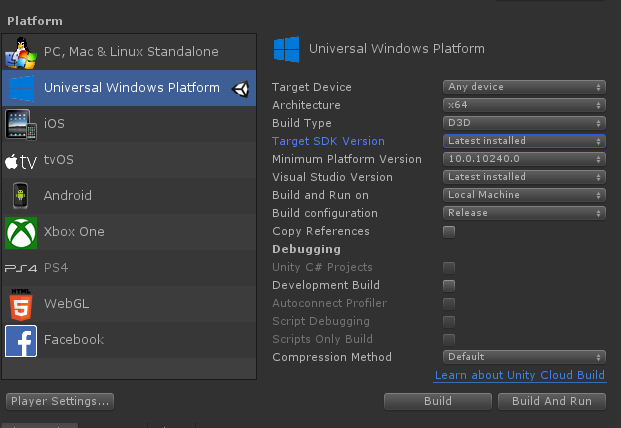Choose the Facebook platform label

tap(74, 340)
